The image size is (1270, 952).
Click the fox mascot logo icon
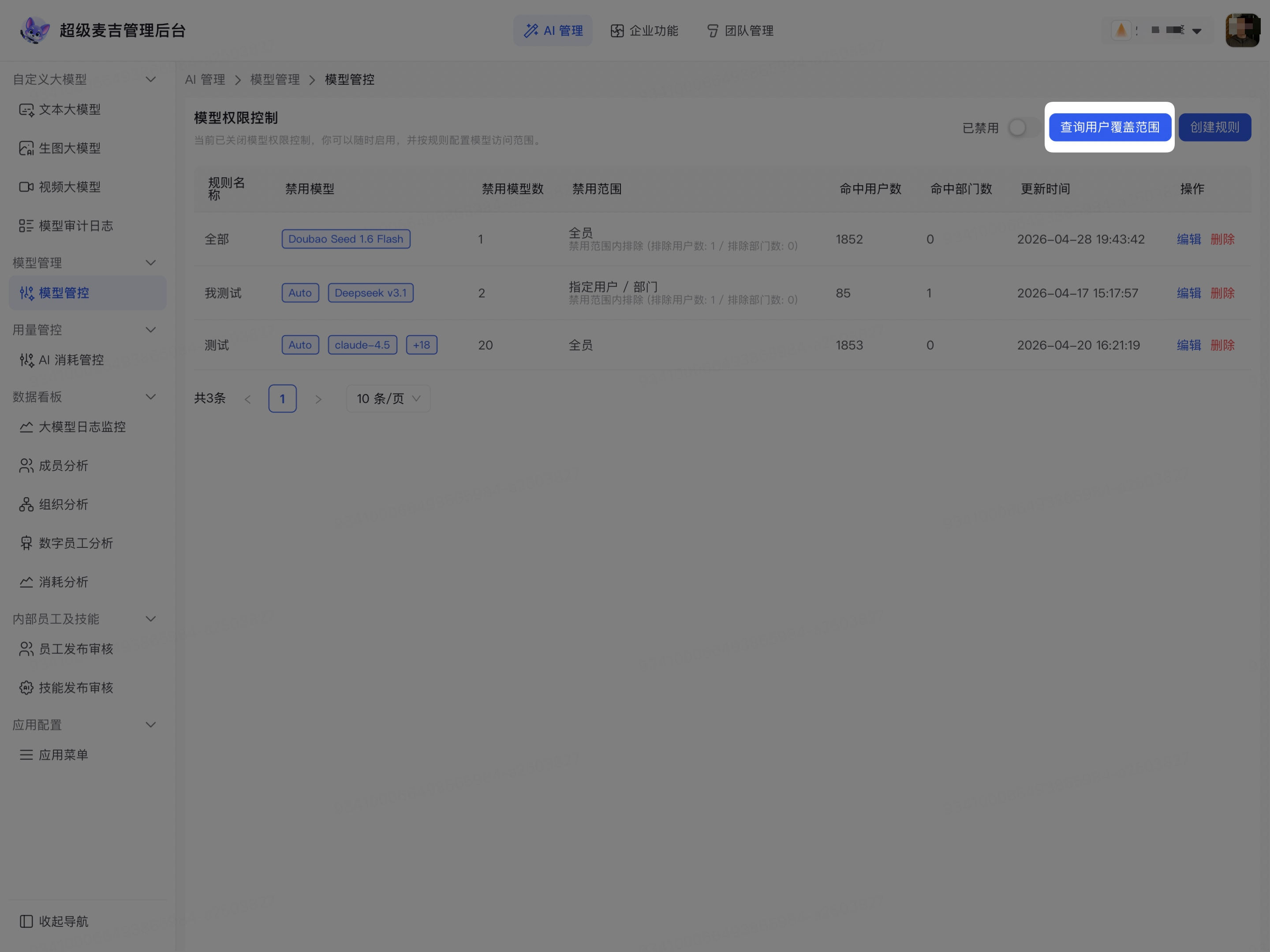(34, 30)
